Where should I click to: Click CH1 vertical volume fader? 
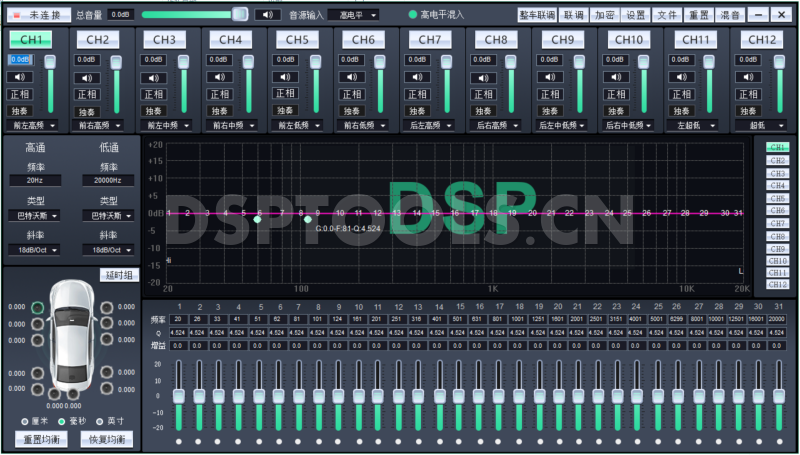tap(50, 84)
